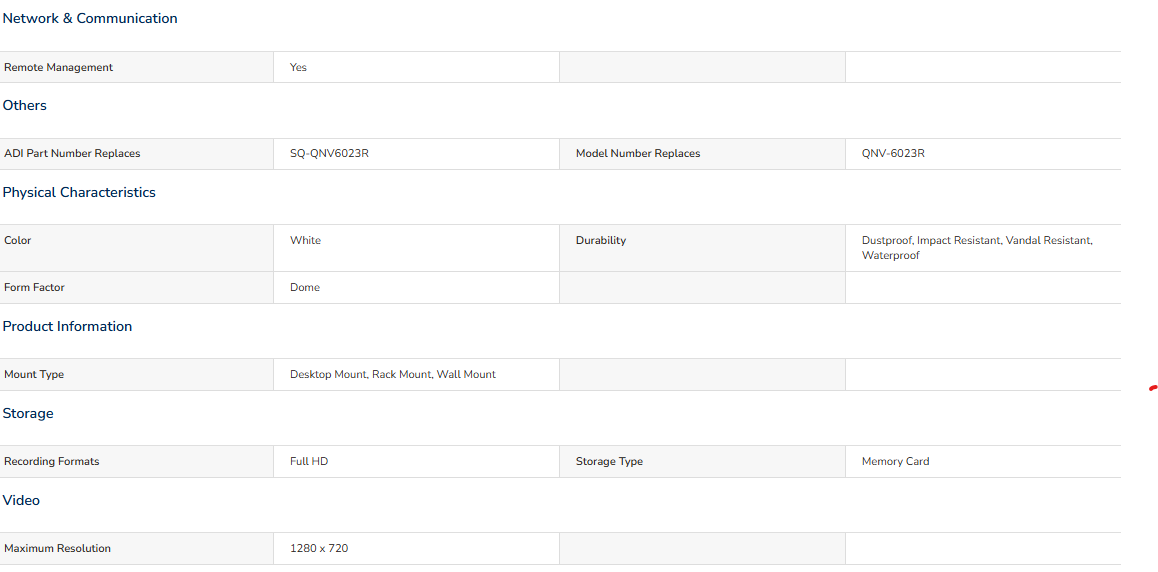Viewport: 1158px width, 572px height.
Task: Click the Desktop Mount, Rack Mount value
Action: tap(392, 374)
